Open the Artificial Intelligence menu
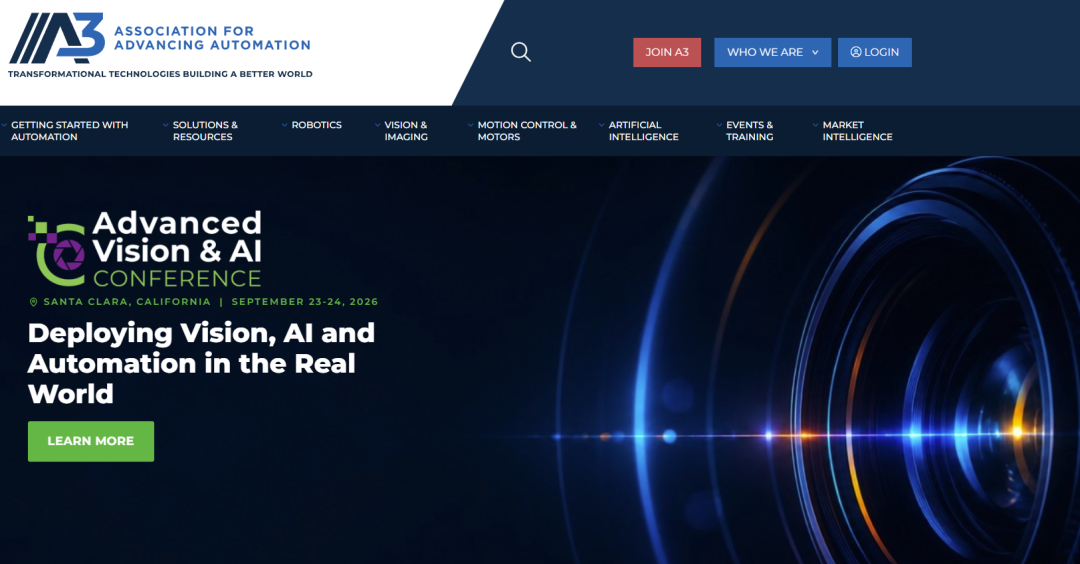1080x564 pixels. [x=643, y=131]
